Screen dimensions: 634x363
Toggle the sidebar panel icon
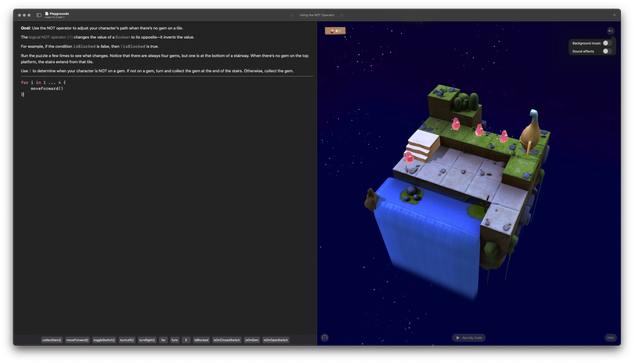point(39,15)
